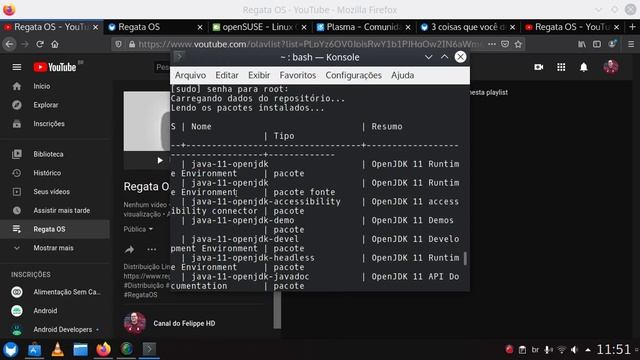This screenshot has height=360, width=640.
Task: Open Canal do Felippe HD channel
Action: click(184, 323)
